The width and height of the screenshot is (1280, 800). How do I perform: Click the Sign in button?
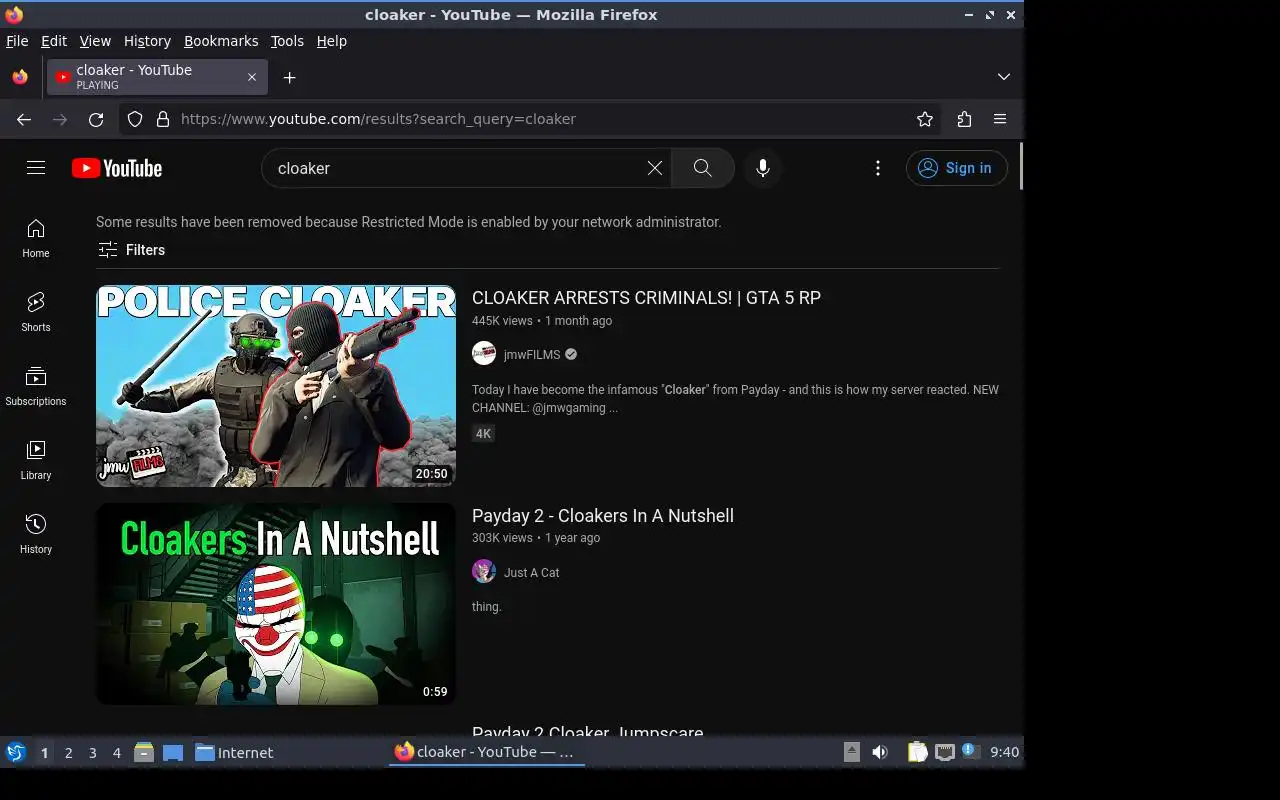click(x=957, y=168)
